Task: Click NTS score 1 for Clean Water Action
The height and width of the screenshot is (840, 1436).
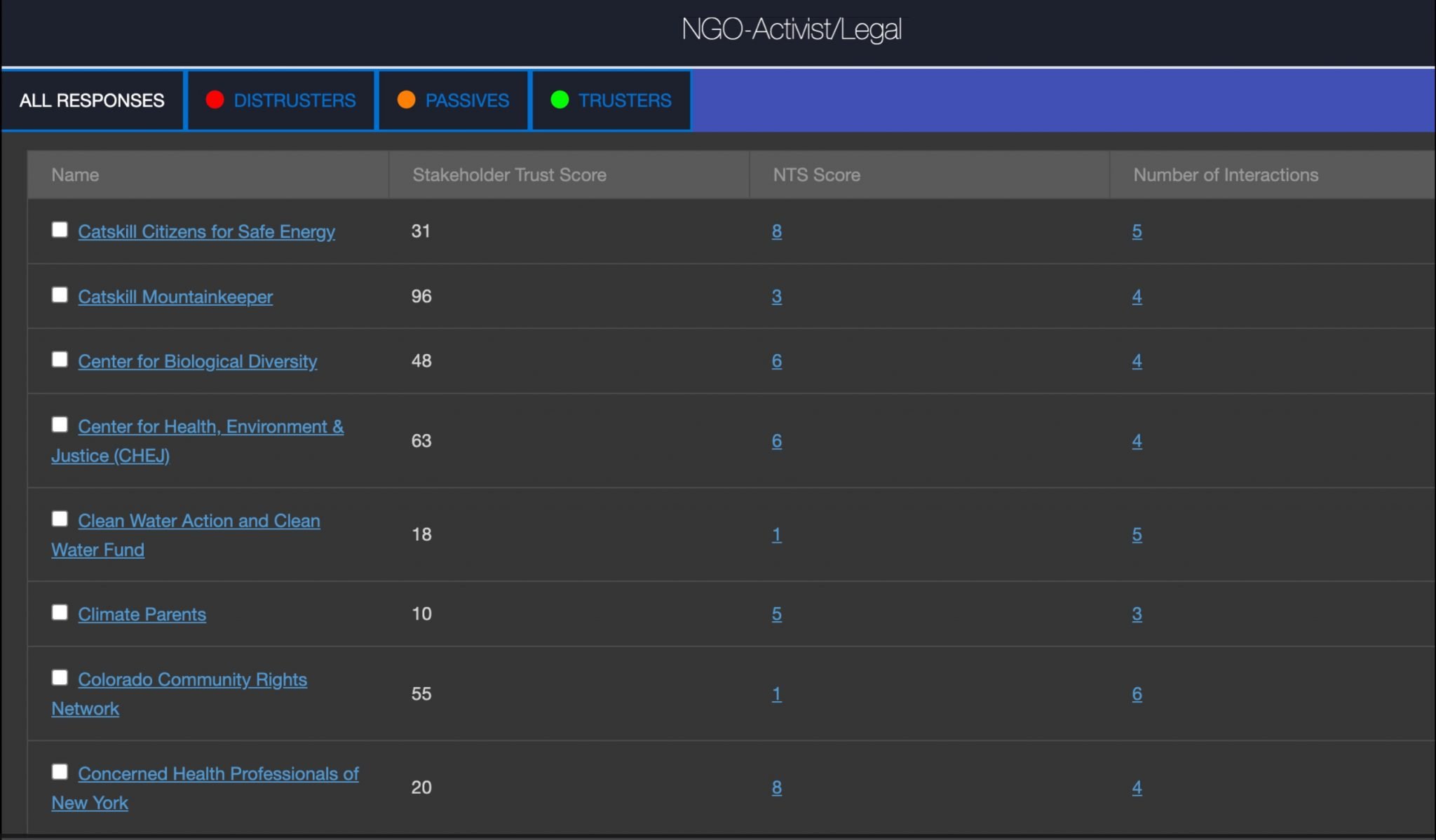Action: [x=777, y=535]
